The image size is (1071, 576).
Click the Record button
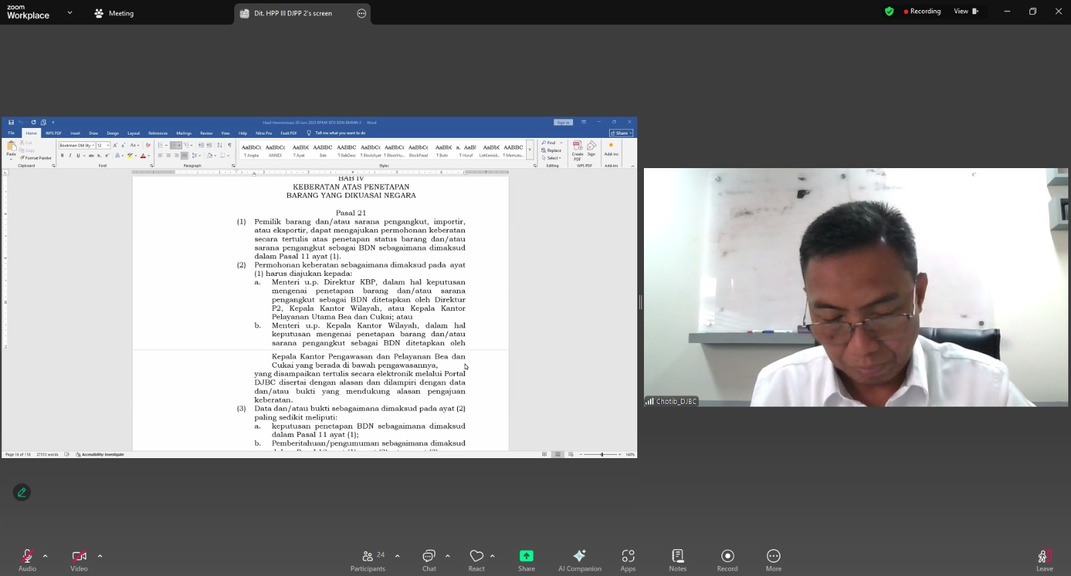click(x=727, y=560)
